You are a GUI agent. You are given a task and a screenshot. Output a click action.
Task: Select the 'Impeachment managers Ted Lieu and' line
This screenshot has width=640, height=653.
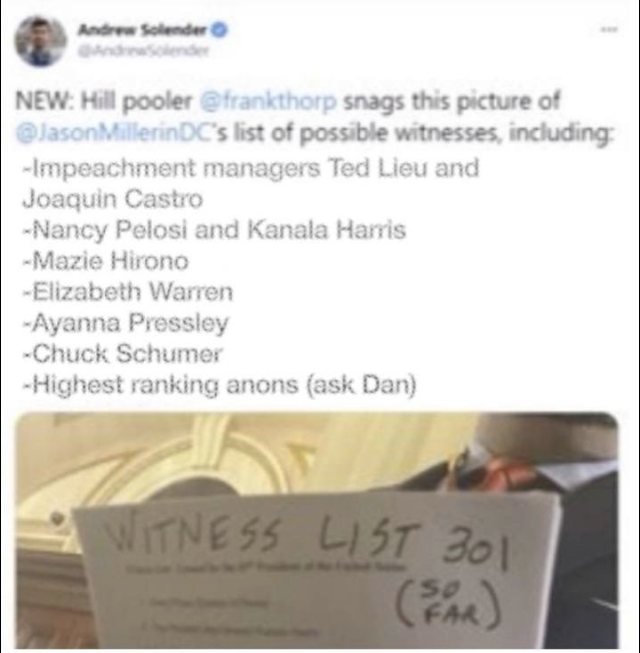pos(251,169)
